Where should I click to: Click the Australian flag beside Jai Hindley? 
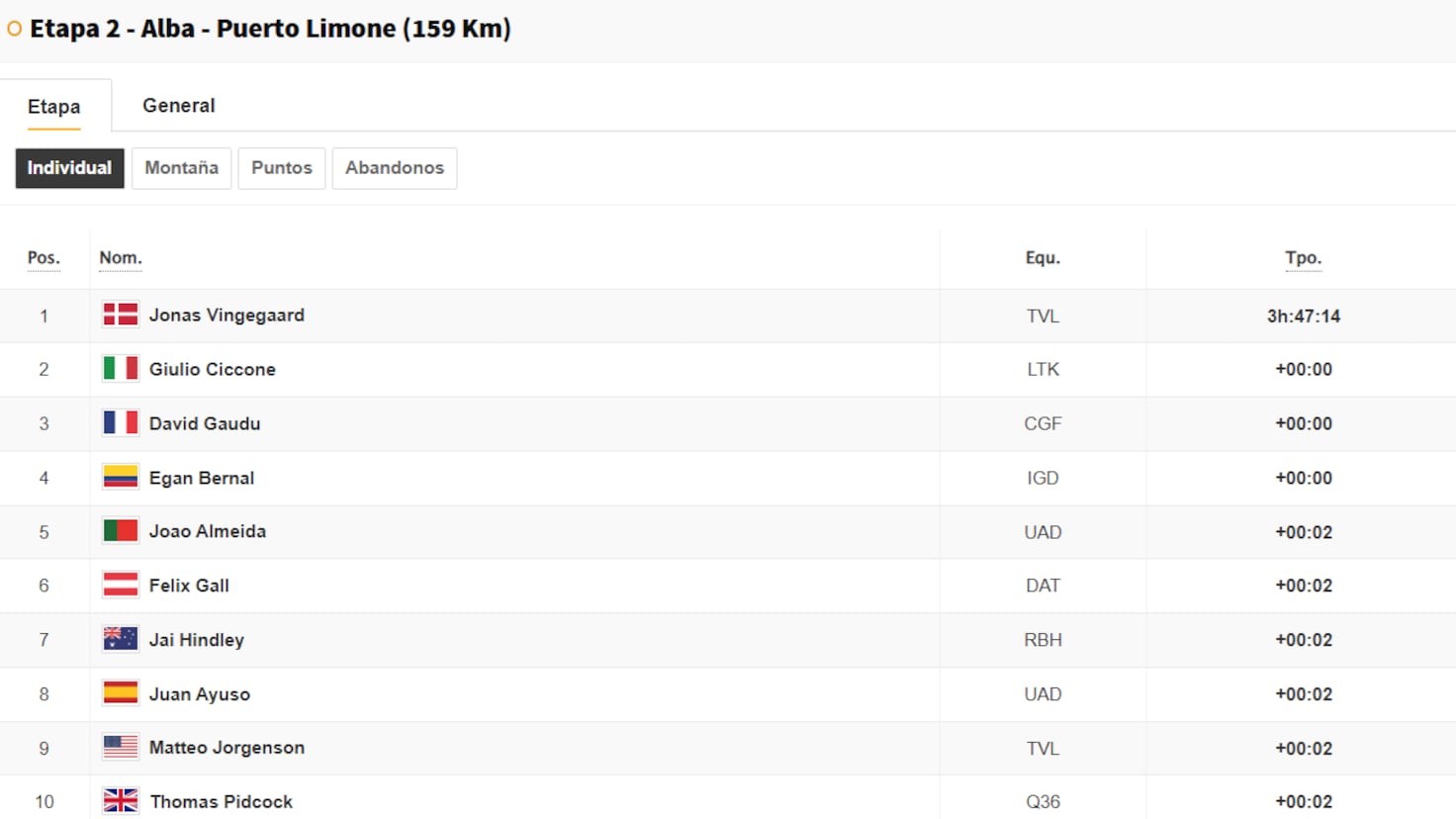tap(121, 640)
